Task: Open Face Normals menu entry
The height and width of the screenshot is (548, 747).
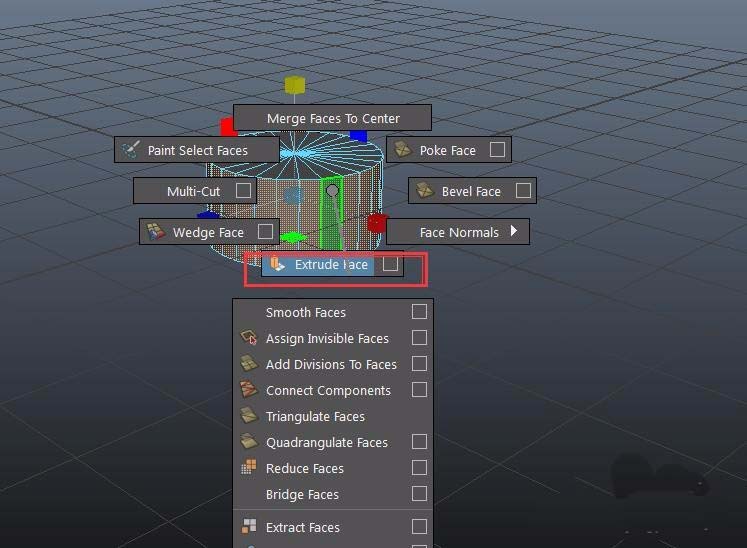Action: [458, 232]
